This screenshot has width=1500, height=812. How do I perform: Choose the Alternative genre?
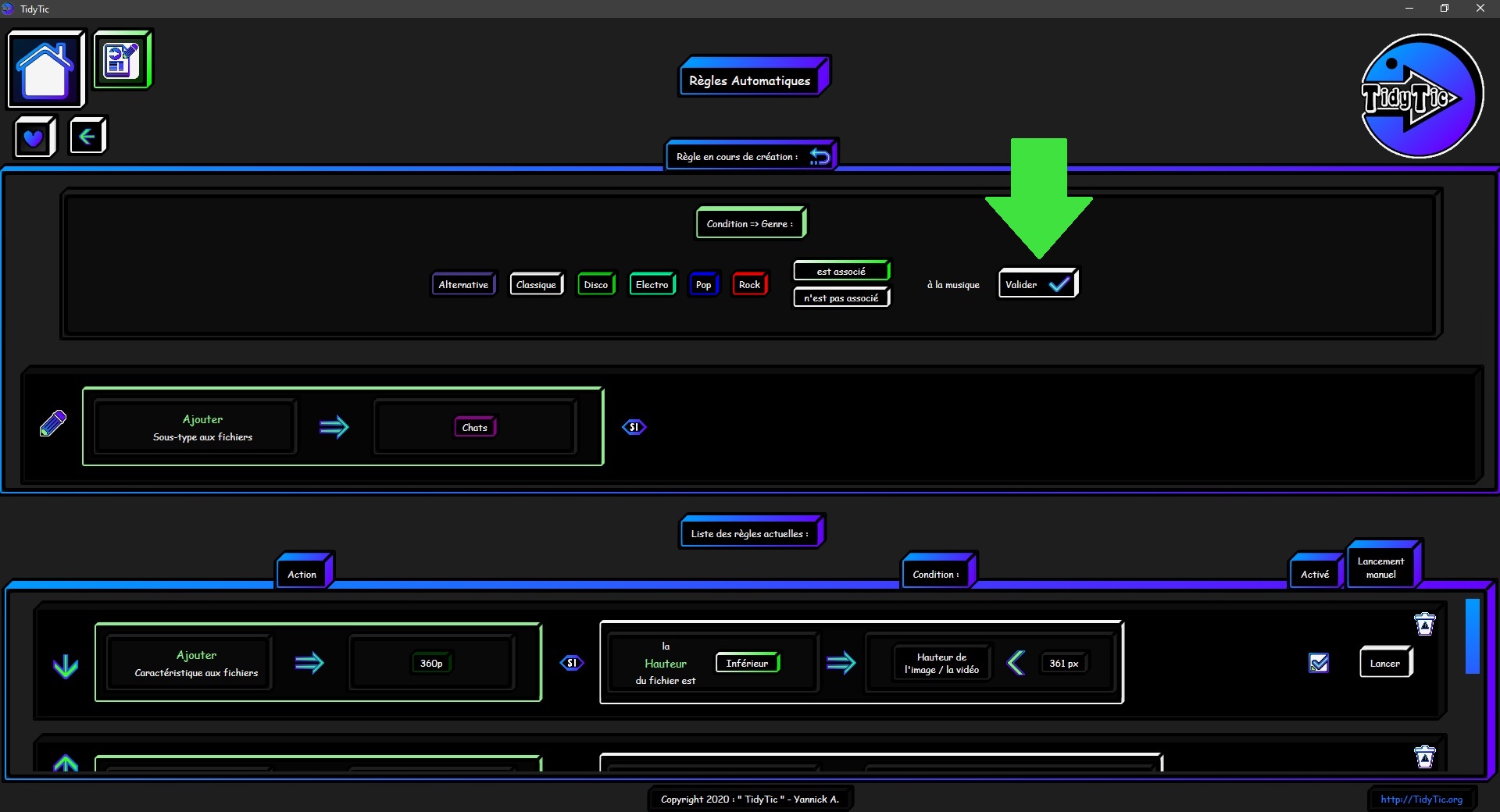point(463,284)
